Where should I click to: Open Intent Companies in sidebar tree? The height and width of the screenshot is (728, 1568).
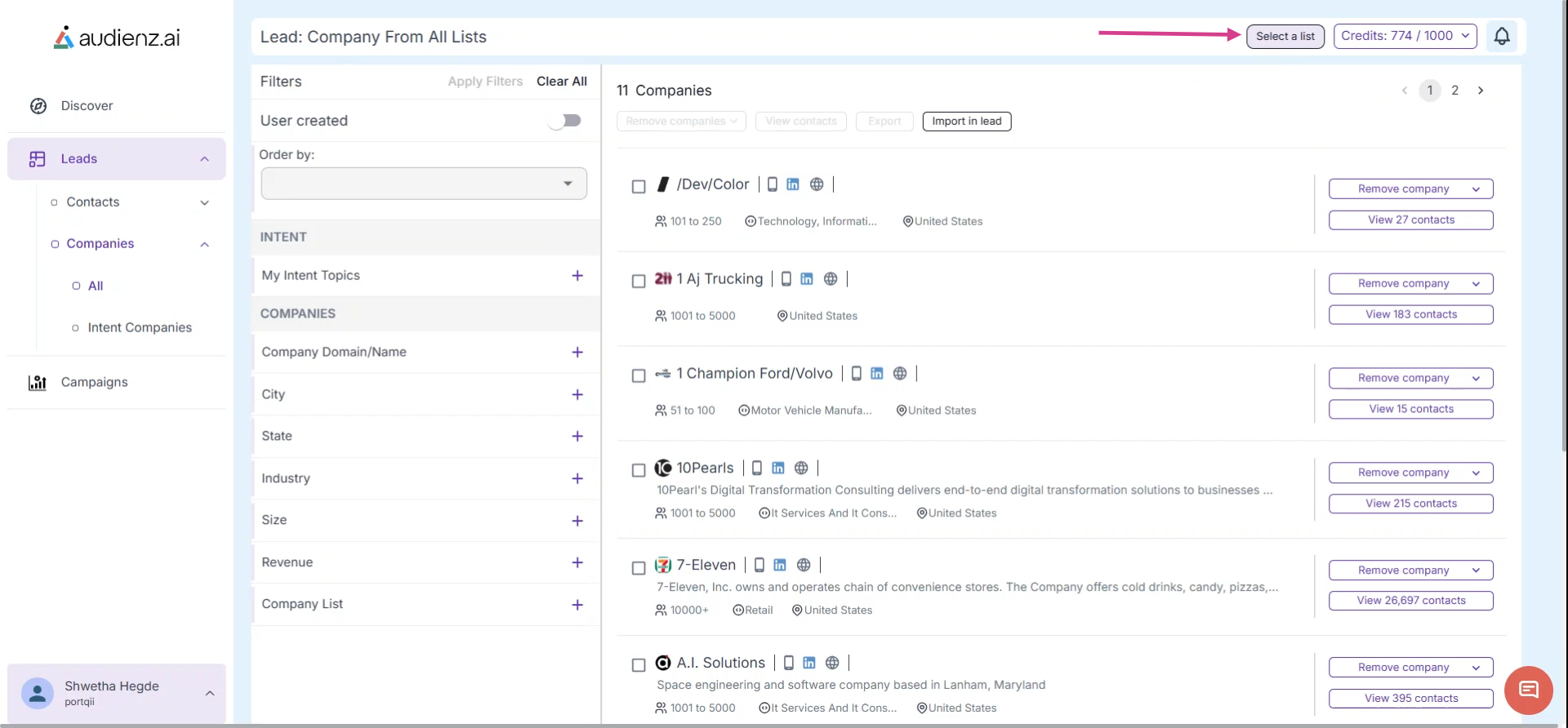click(140, 327)
